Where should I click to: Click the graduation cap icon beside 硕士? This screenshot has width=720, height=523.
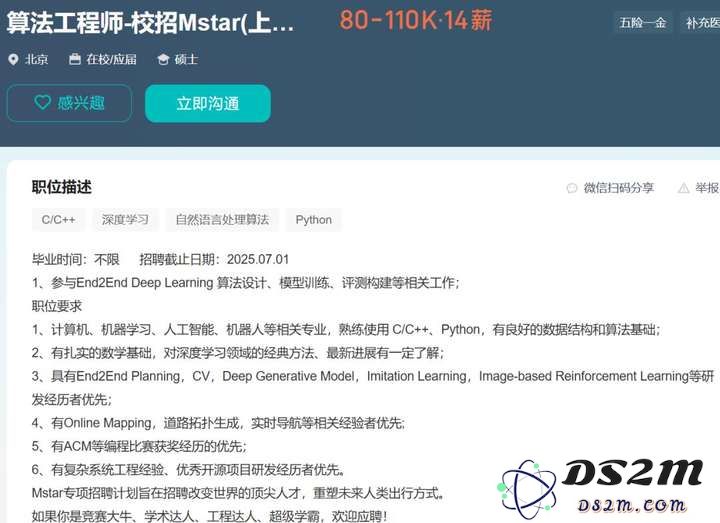click(x=163, y=59)
